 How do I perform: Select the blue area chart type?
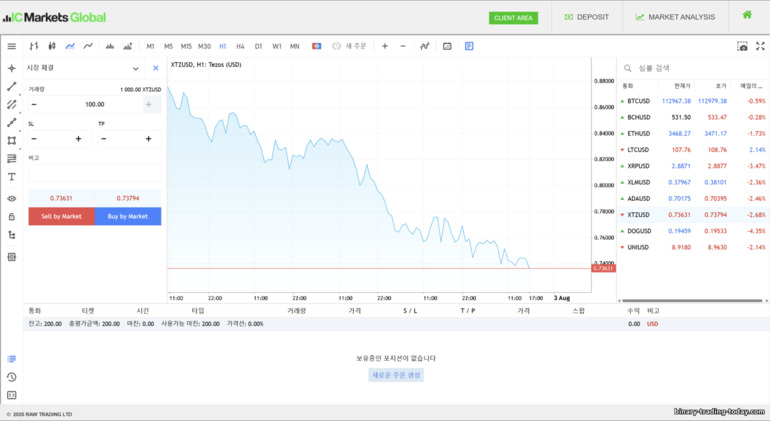(x=70, y=46)
